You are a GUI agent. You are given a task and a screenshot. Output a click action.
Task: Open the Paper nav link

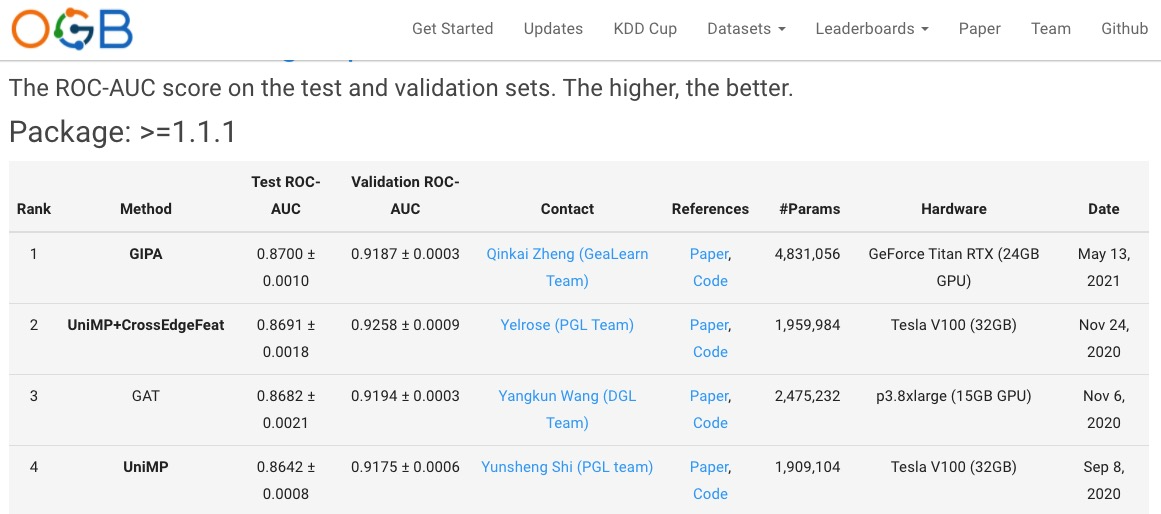coord(979,29)
